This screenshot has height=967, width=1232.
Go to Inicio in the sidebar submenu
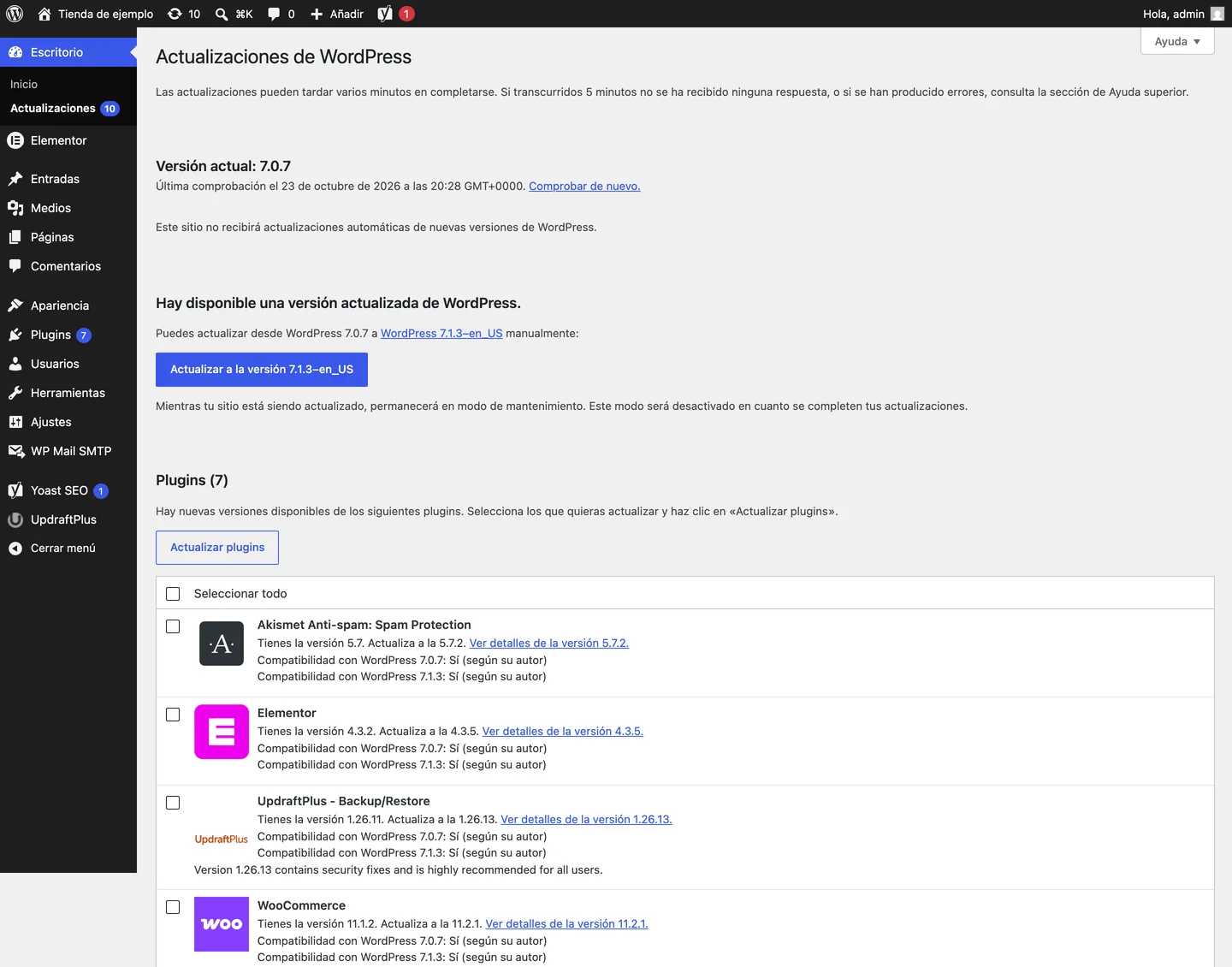tap(24, 84)
